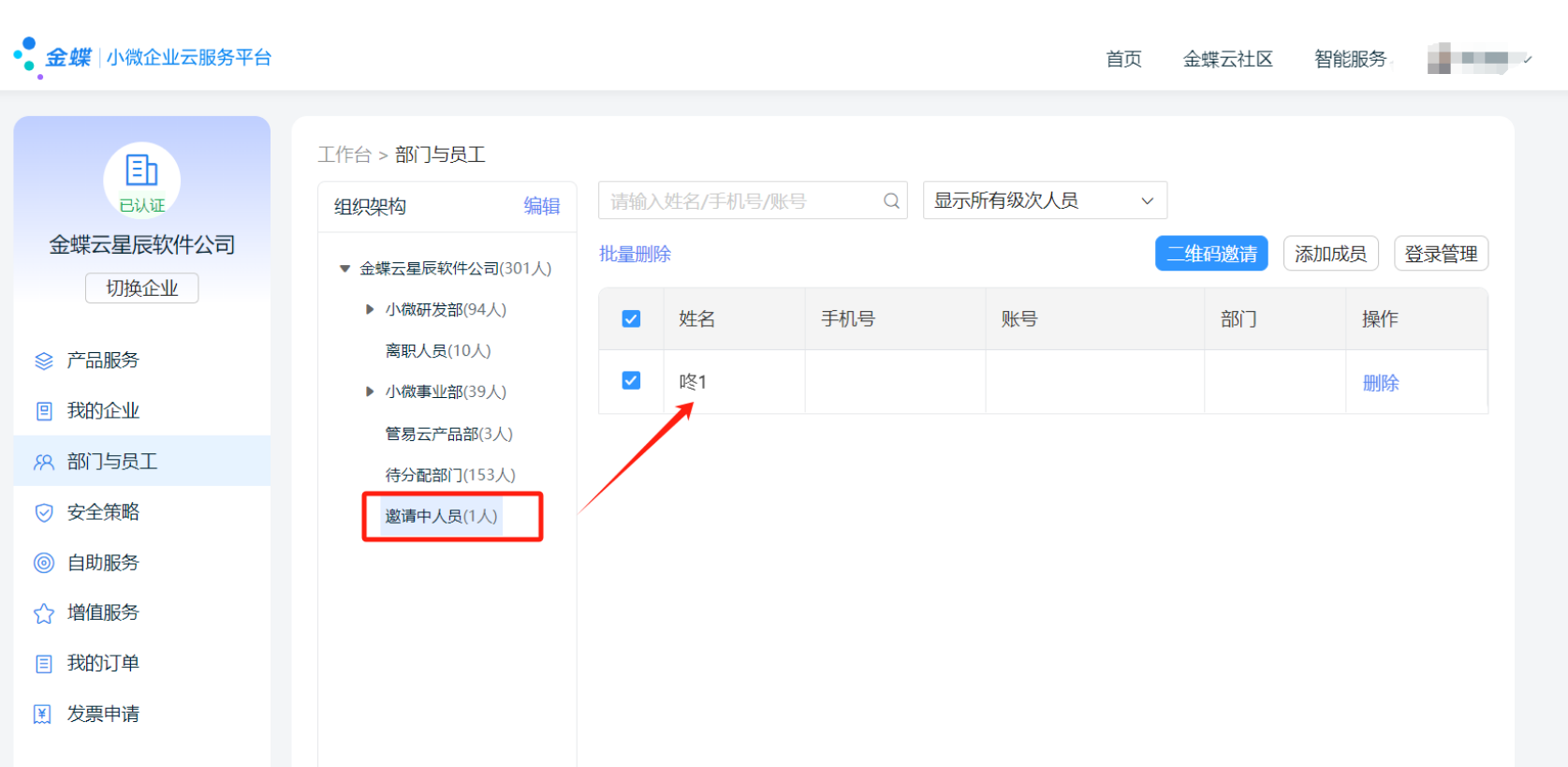Open the 显示所有级次人员 dropdown
Viewport: 1568px width, 767px height.
[x=1045, y=200]
